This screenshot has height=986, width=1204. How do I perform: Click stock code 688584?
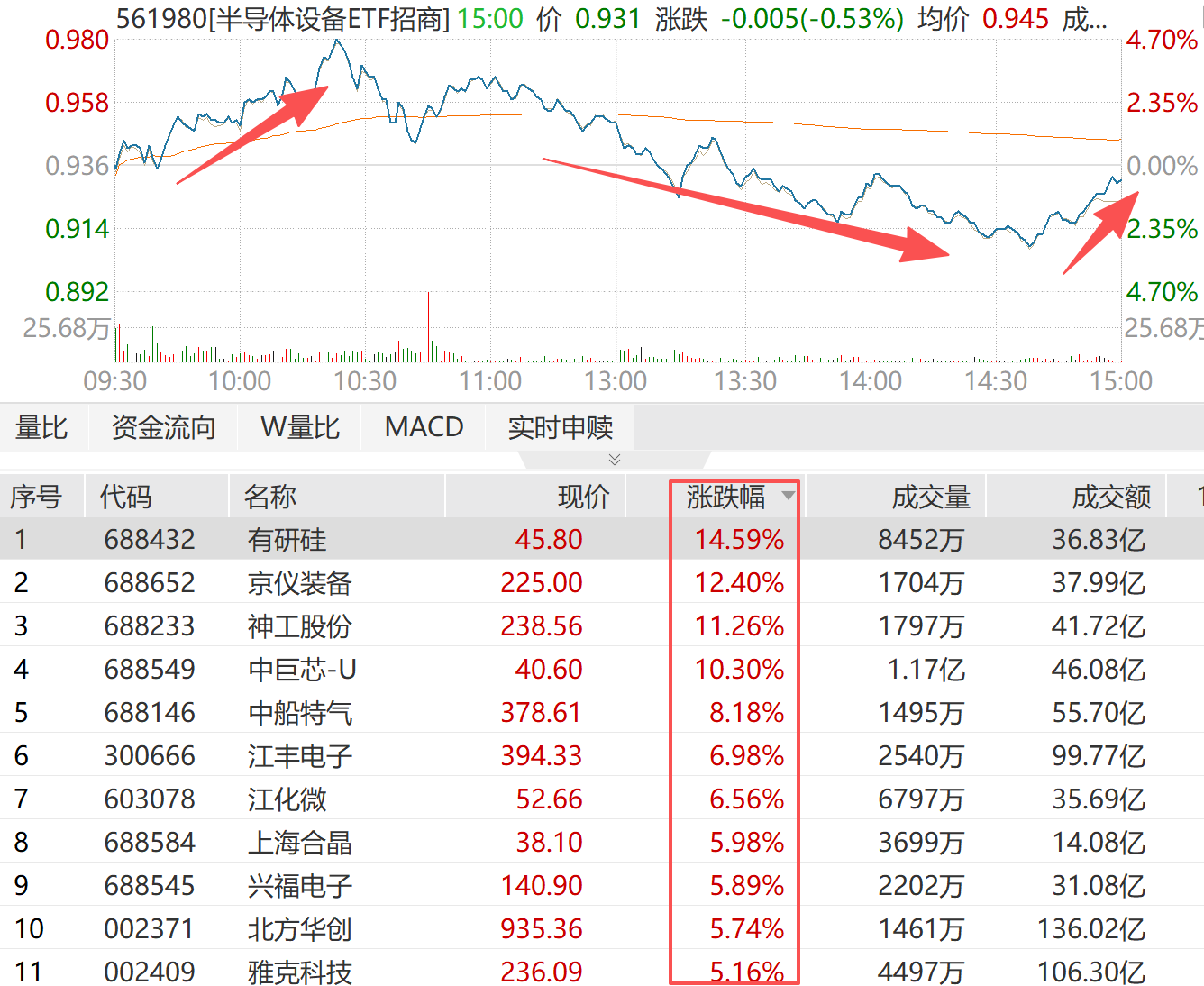150,843
